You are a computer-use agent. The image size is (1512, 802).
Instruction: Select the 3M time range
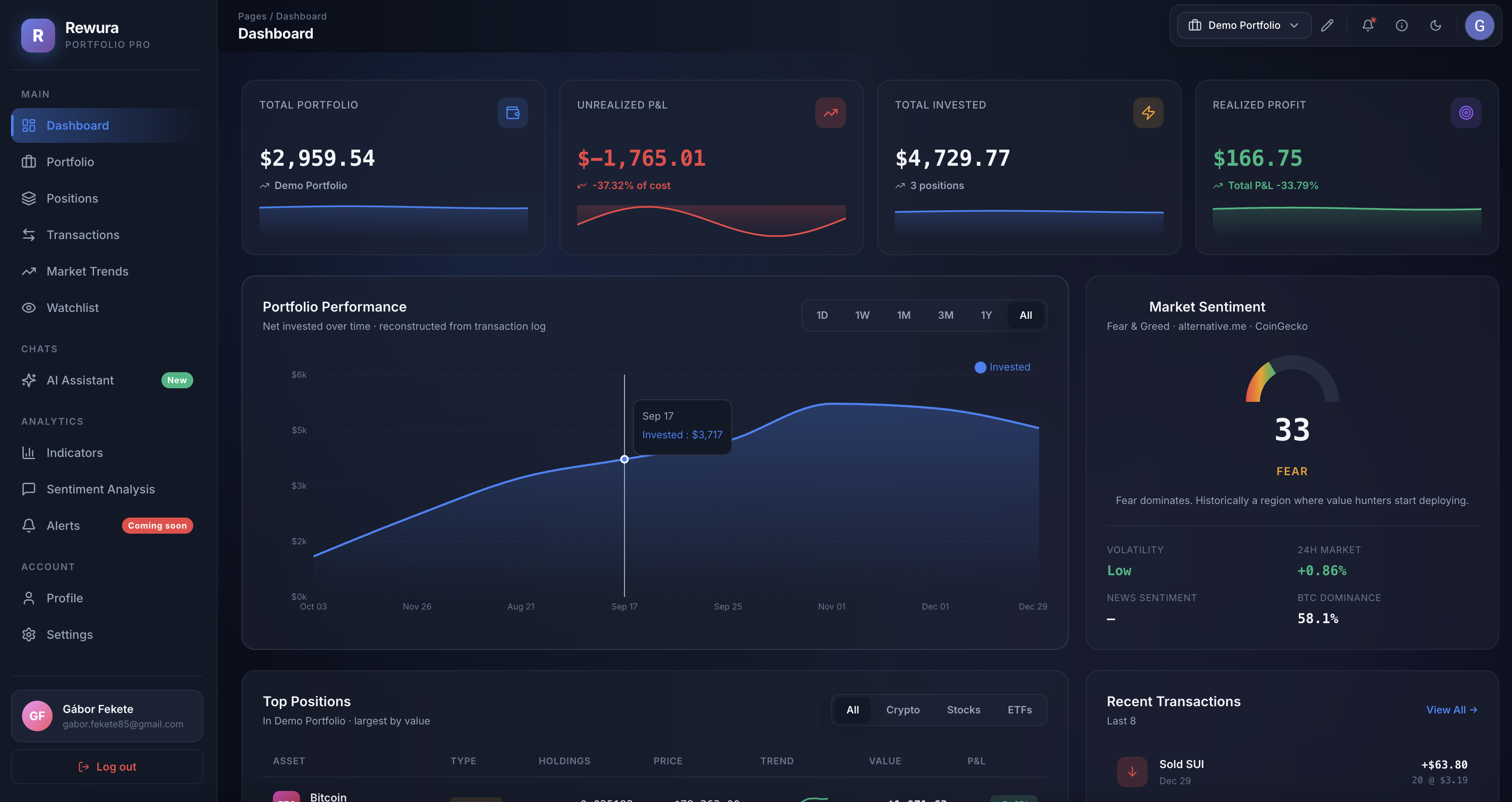[945, 315]
